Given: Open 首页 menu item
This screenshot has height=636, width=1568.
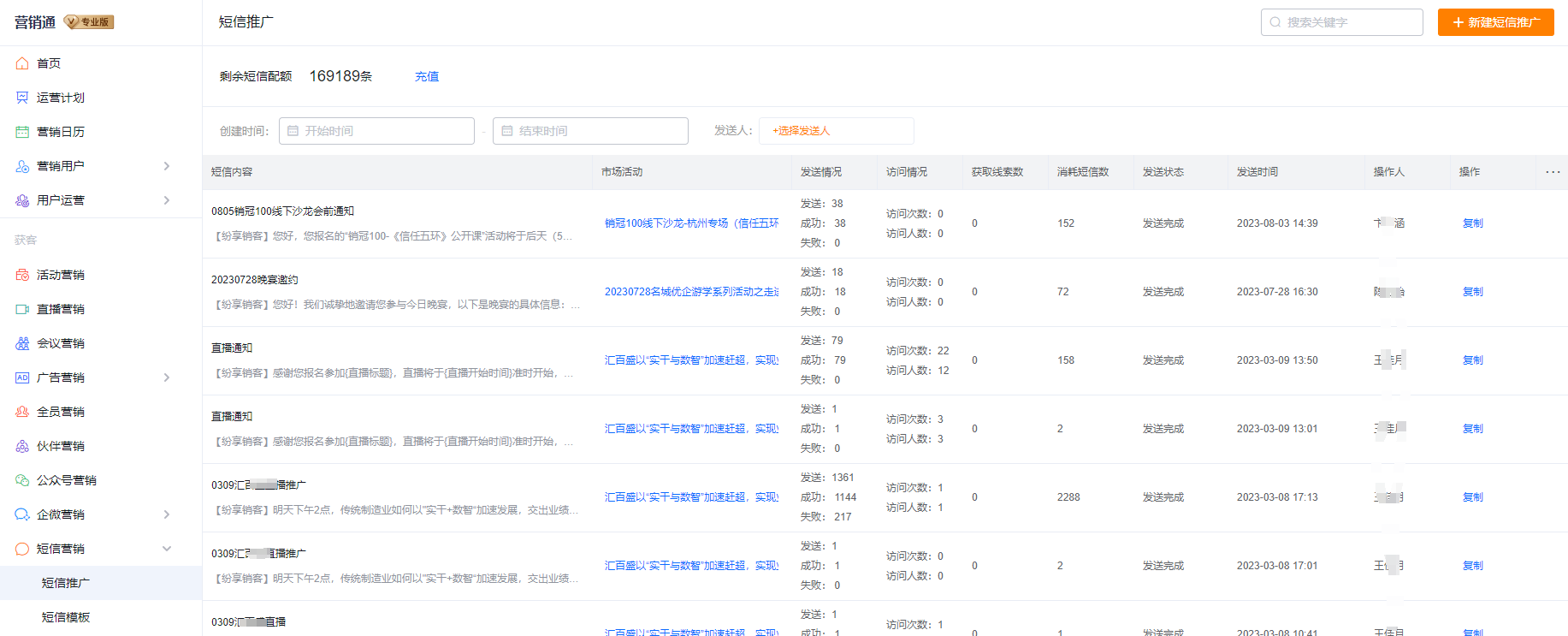Looking at the screenshot, I should coord(101,63).
